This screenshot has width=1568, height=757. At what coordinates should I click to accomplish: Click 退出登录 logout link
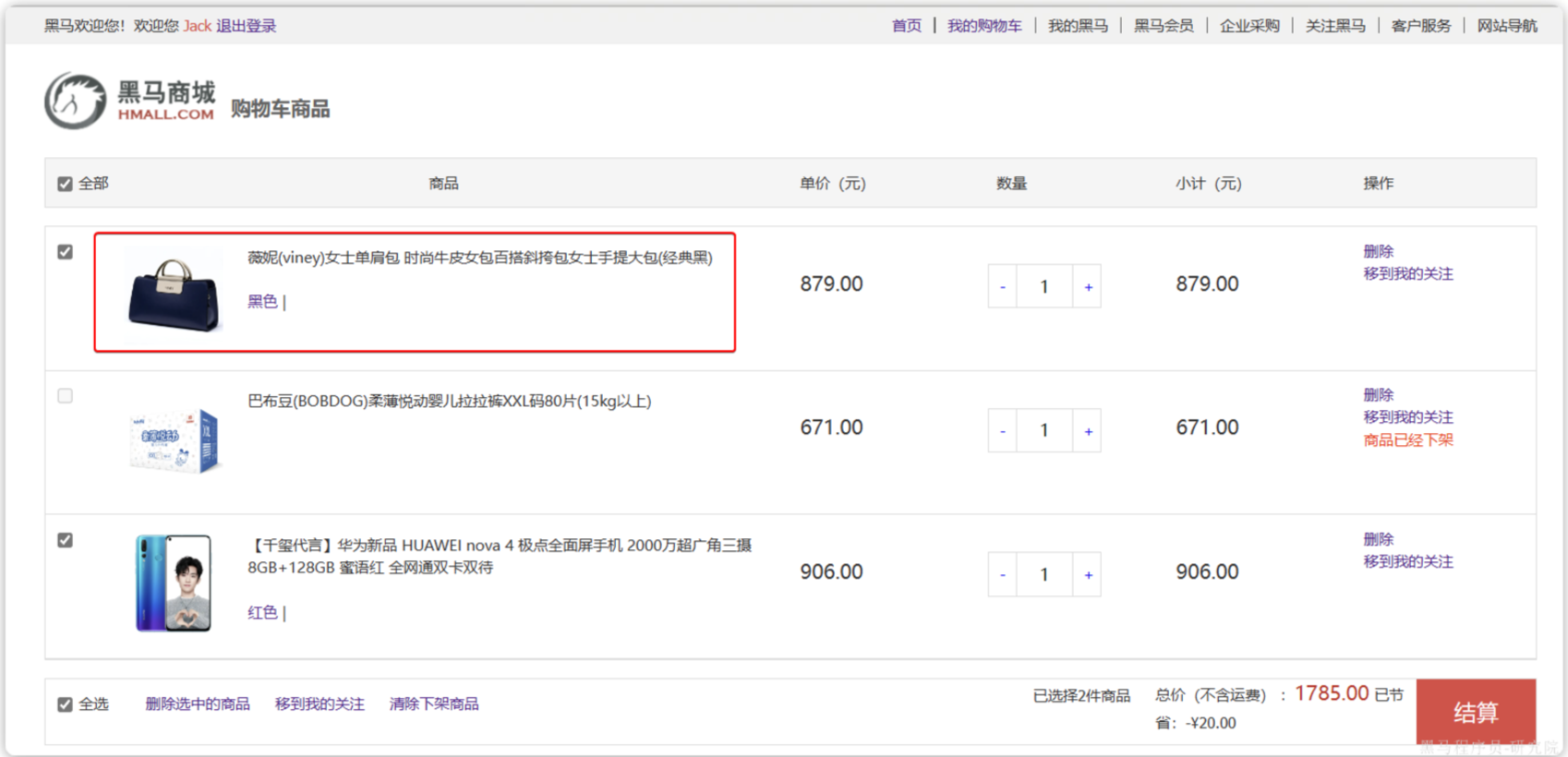coord(246,26)
